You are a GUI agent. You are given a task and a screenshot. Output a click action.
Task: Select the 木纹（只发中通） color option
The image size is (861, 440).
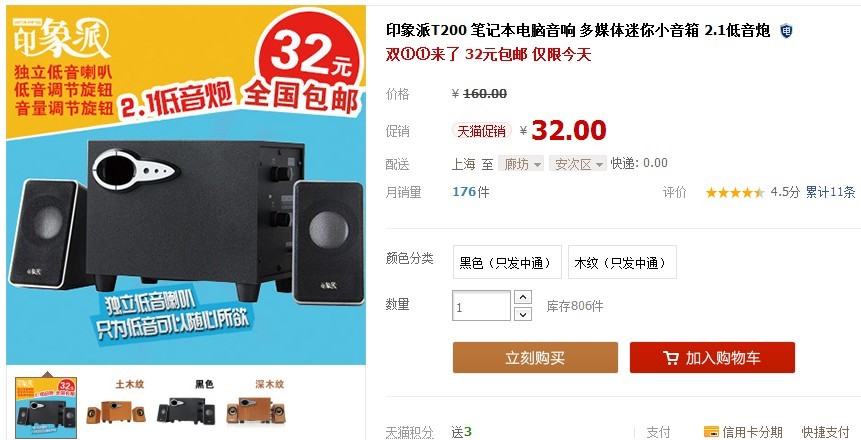pos(622,262)
